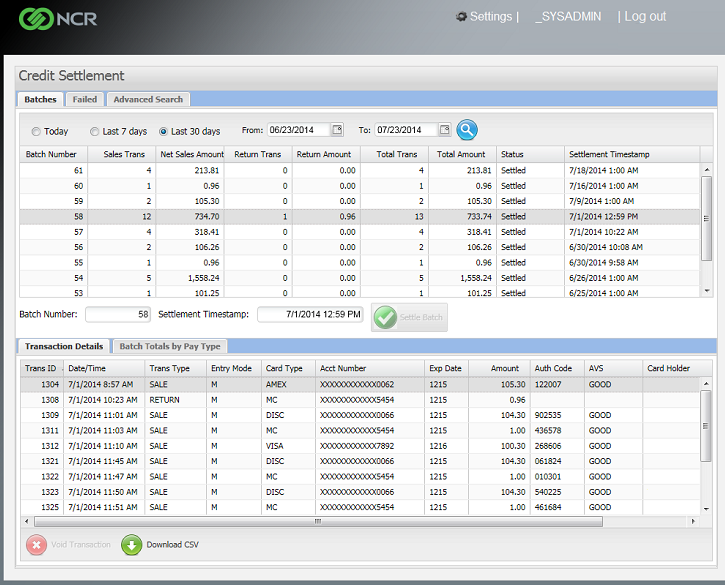Click the green Download CSV icon
The height and width of the screenshot is (585, 725).
tap(132, 545)
